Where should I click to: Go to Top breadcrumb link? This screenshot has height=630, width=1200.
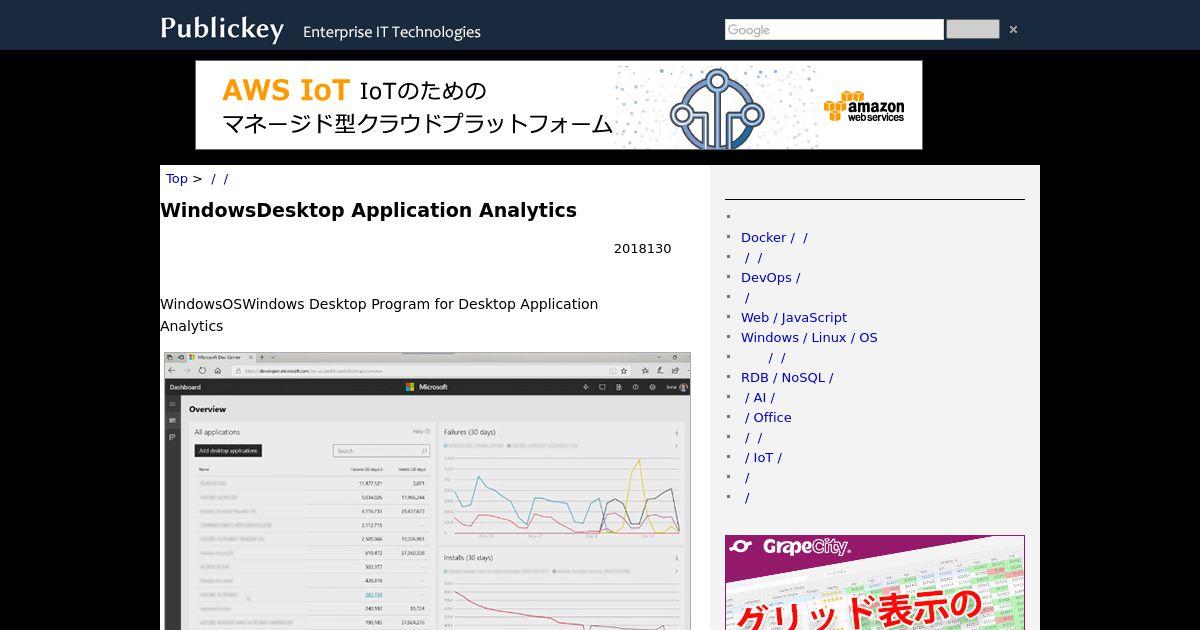click(x=177, y=179)
